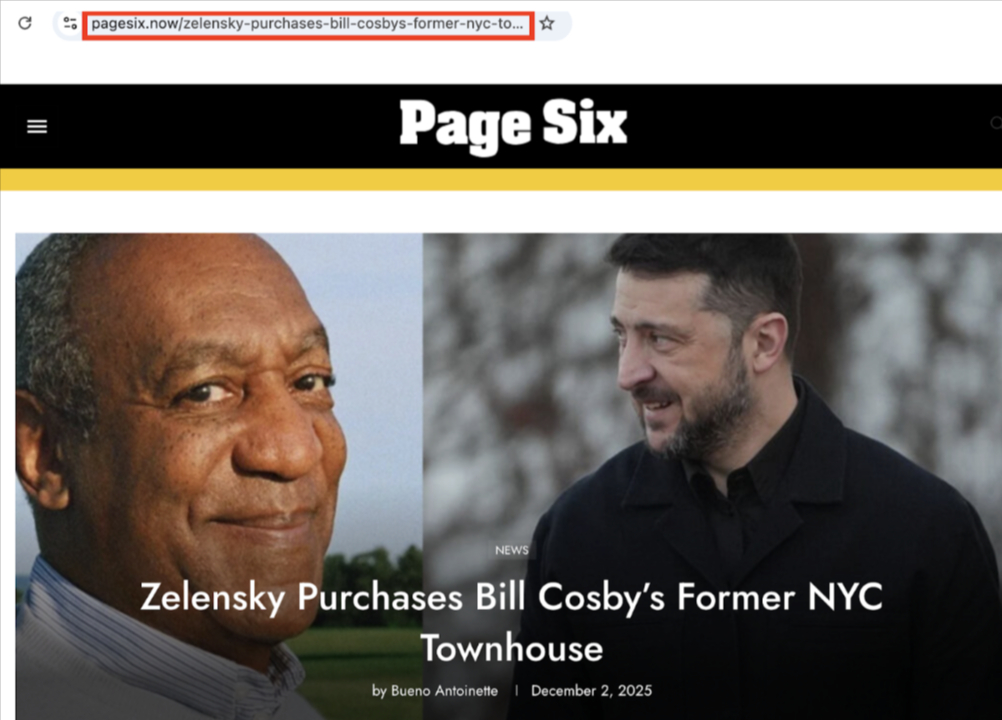Screen dimensions: 1002x720
Task: Click the search icon at the header's right edge
Action: (x=996, y=123)
